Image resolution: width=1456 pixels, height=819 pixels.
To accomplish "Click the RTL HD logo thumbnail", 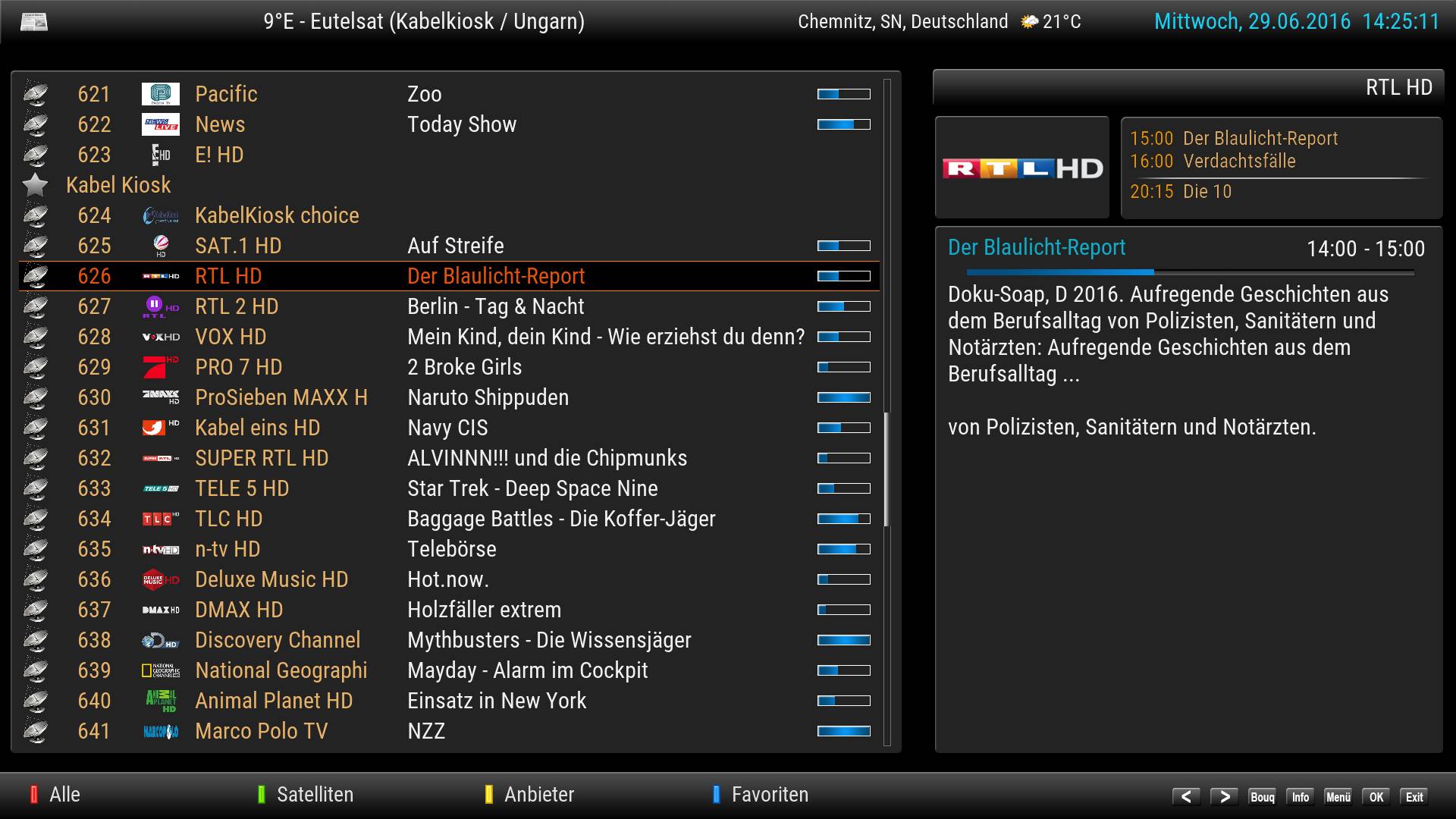I will click(1021, 168).
